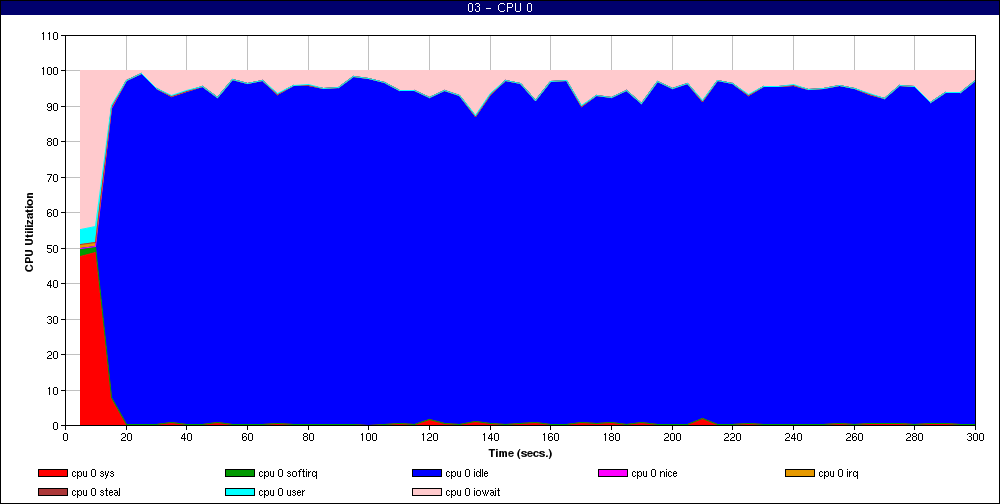Click the y-axis value 80
1000x504 pixels.
[x=53, y=142]
